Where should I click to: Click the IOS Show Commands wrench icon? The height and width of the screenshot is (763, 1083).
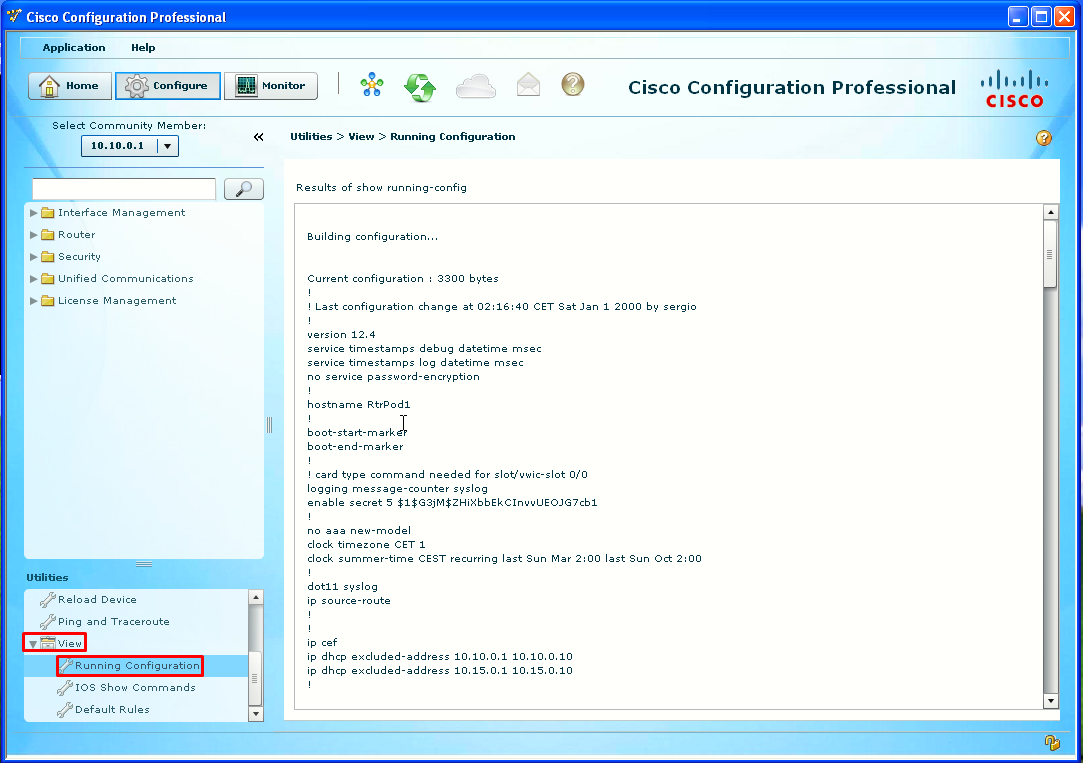click(65, 688)
